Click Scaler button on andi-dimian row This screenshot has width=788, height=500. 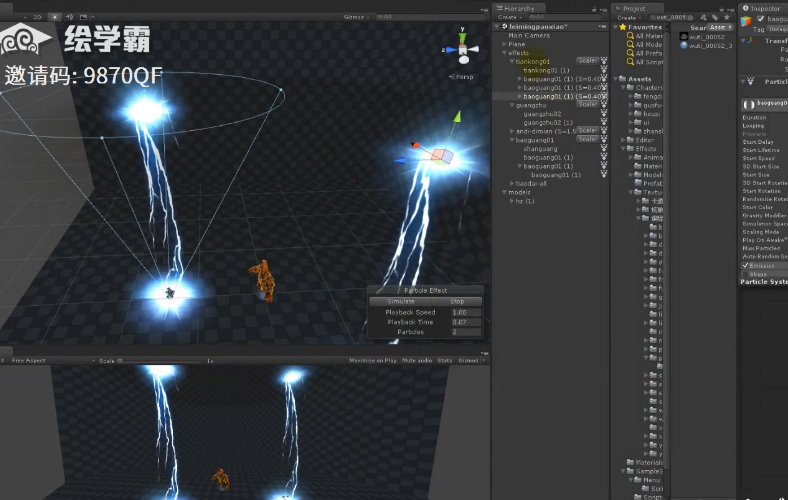coord(587,131)
